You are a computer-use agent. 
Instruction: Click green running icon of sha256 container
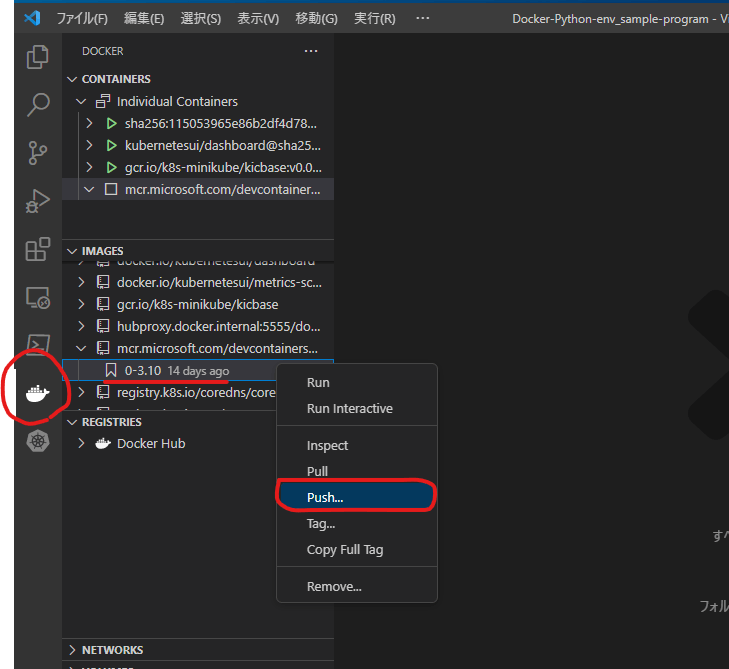(x=111, y=124)
